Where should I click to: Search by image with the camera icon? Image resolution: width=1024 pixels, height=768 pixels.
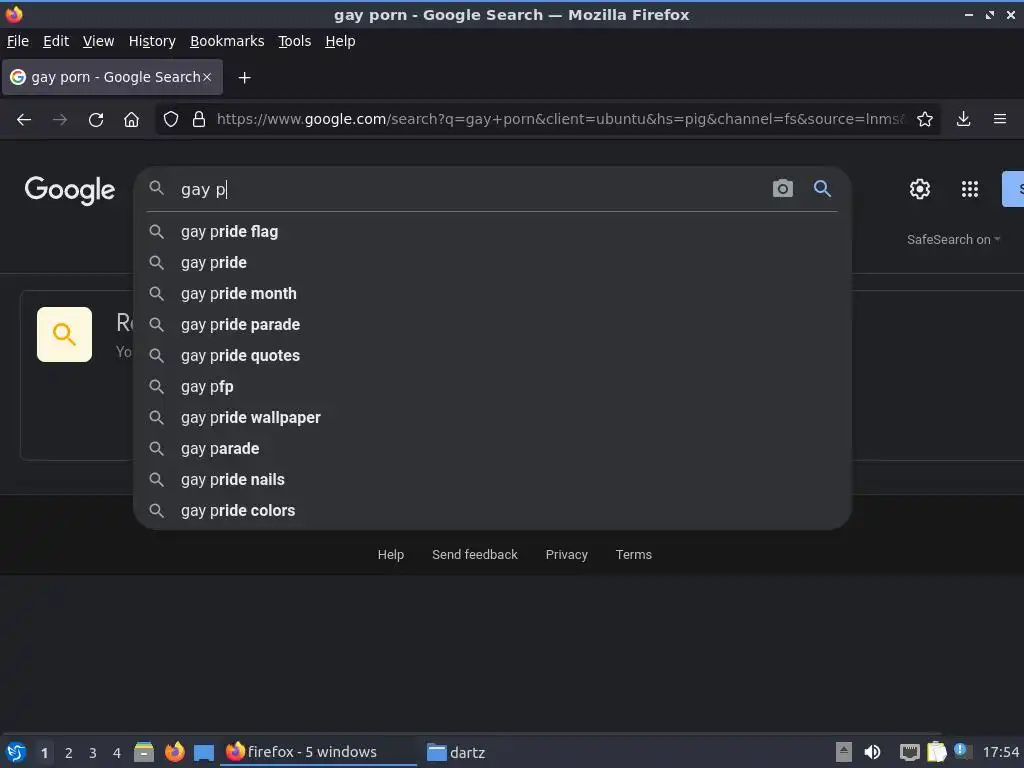coord(782,189)
